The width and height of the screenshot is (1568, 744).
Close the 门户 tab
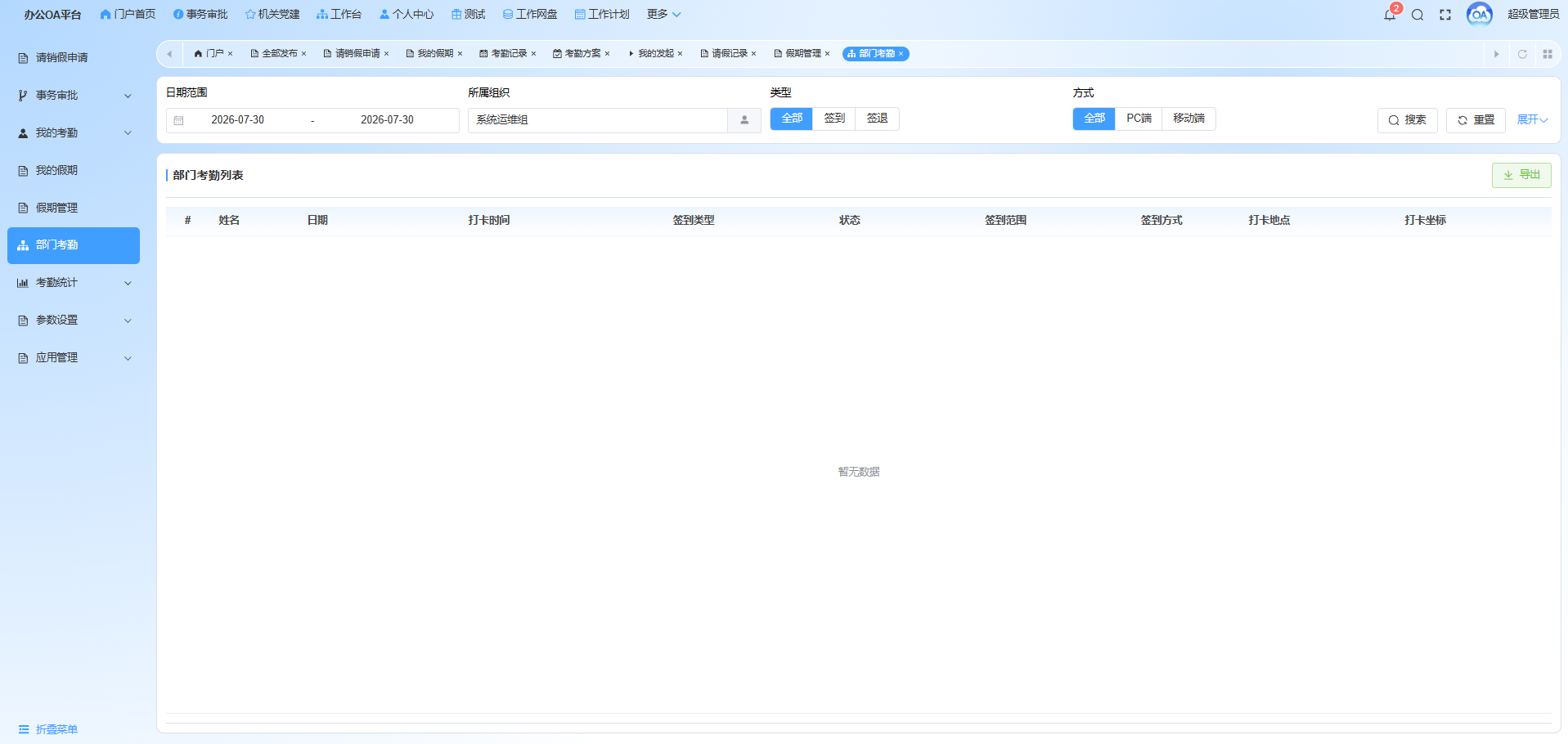(x=231, y=54)
